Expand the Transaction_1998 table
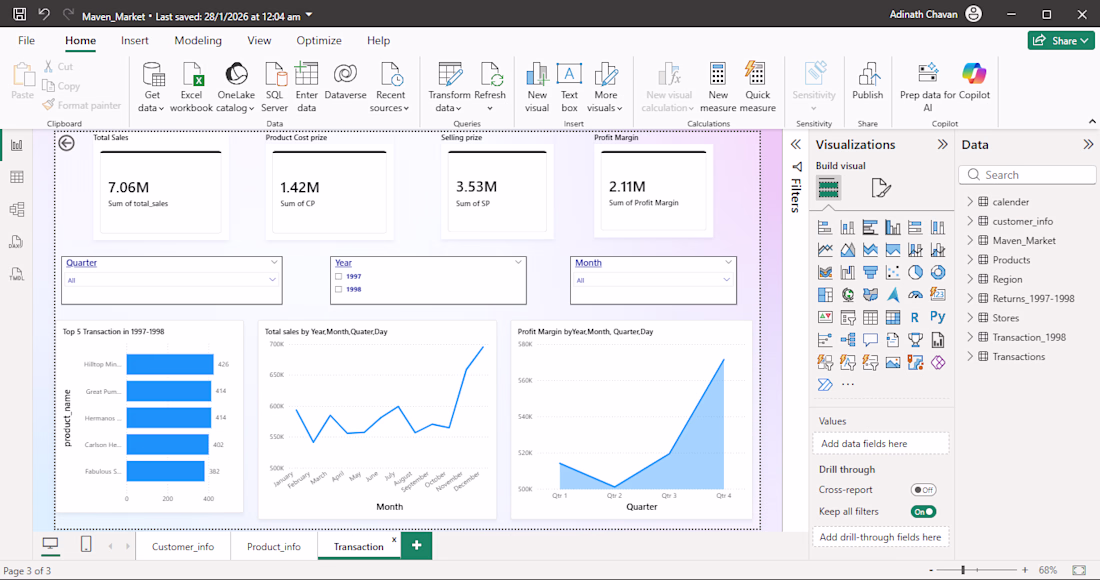 970,337
